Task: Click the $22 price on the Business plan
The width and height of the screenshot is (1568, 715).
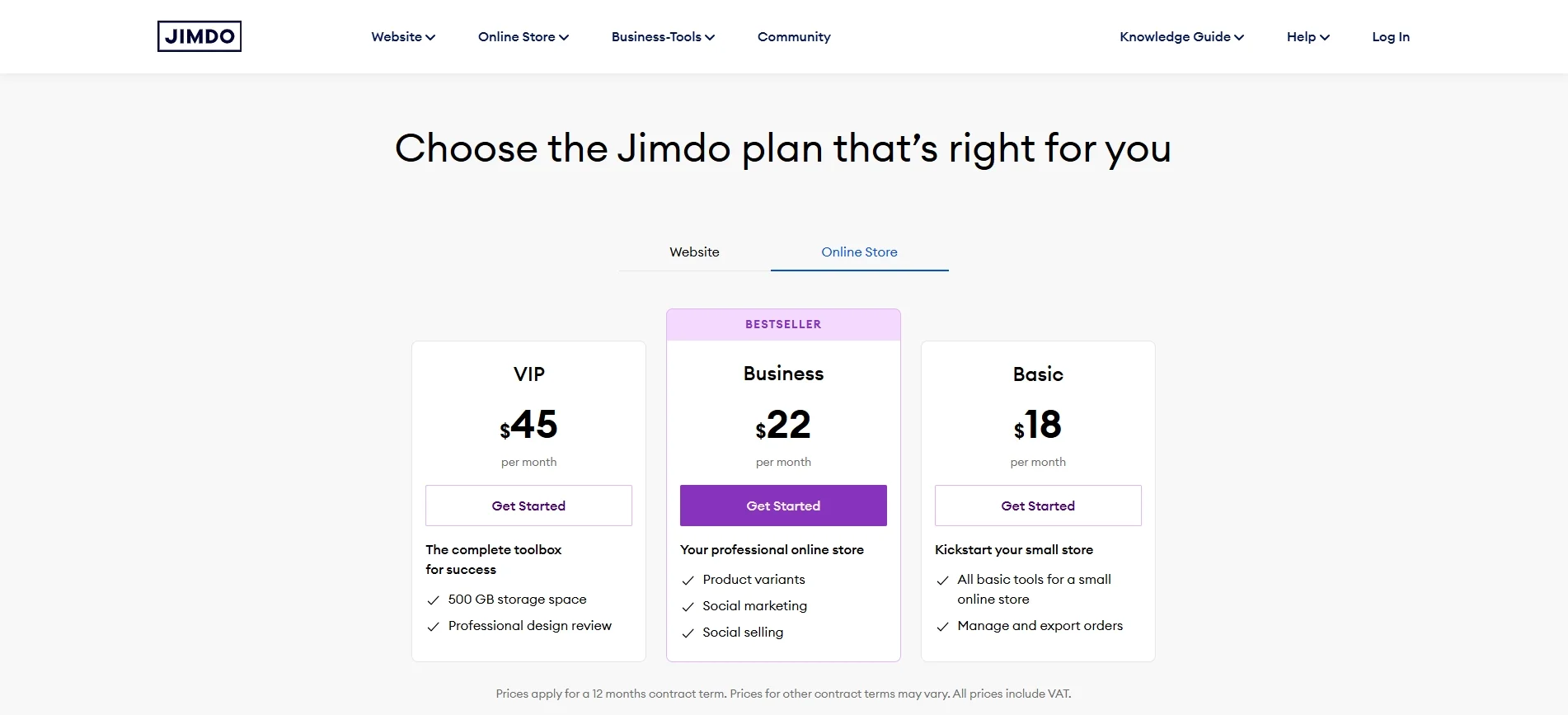Action: pos(782,425)
